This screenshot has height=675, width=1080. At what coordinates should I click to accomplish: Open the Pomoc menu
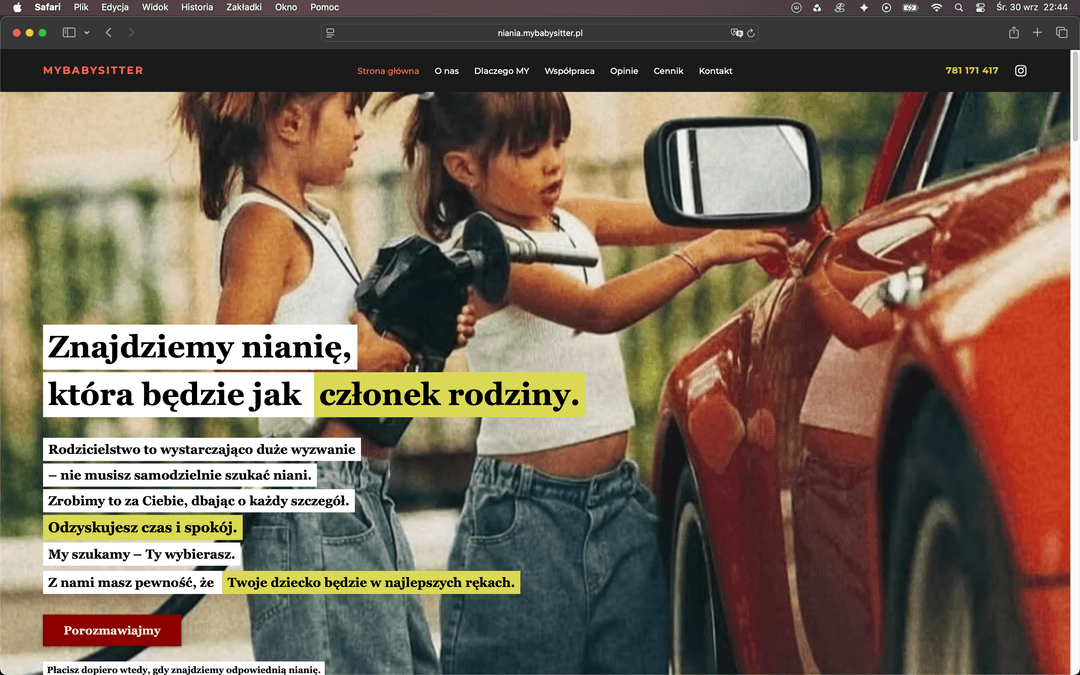tap(324, 8)
